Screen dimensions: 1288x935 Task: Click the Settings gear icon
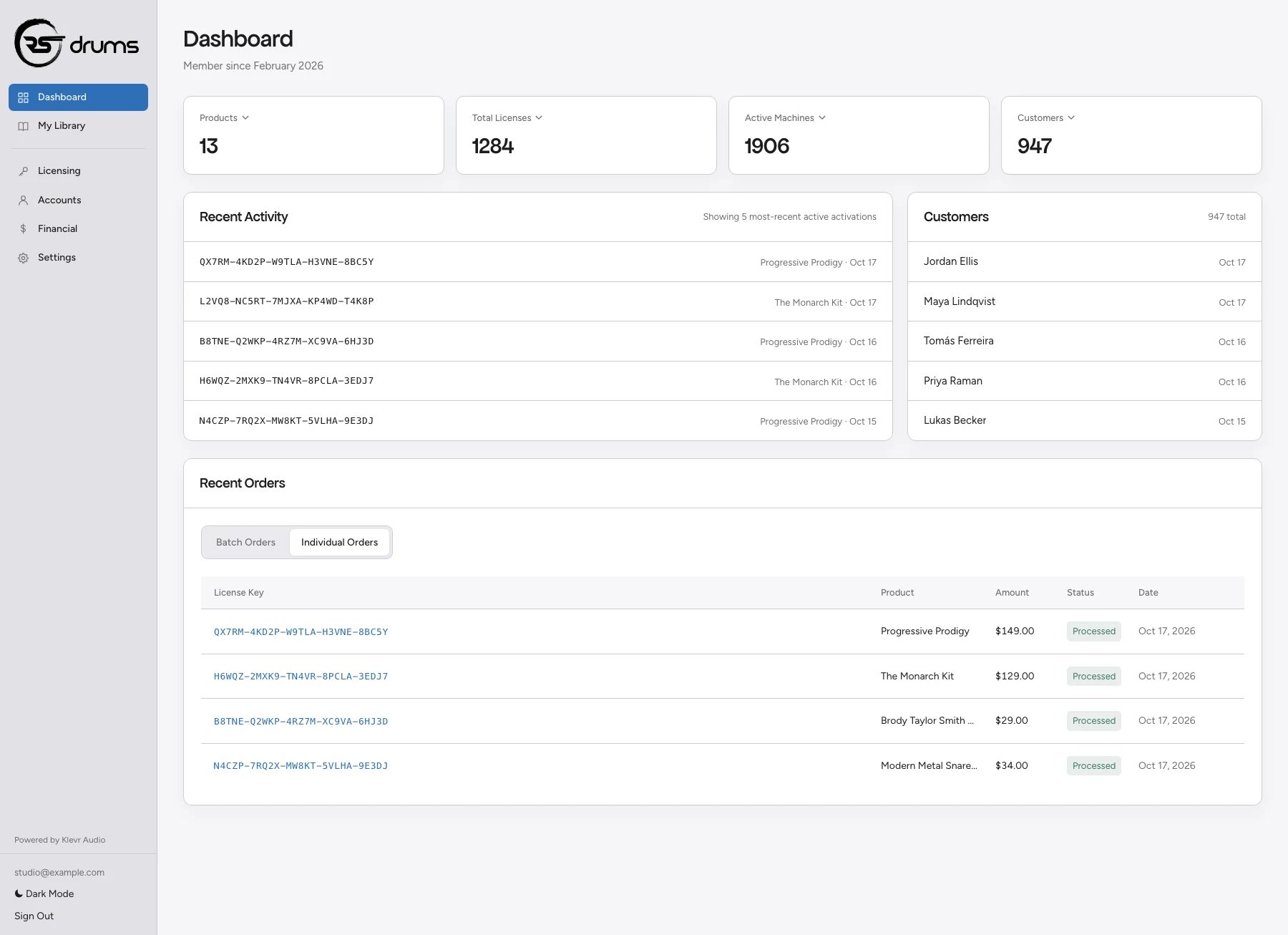(x=23, y=258)
